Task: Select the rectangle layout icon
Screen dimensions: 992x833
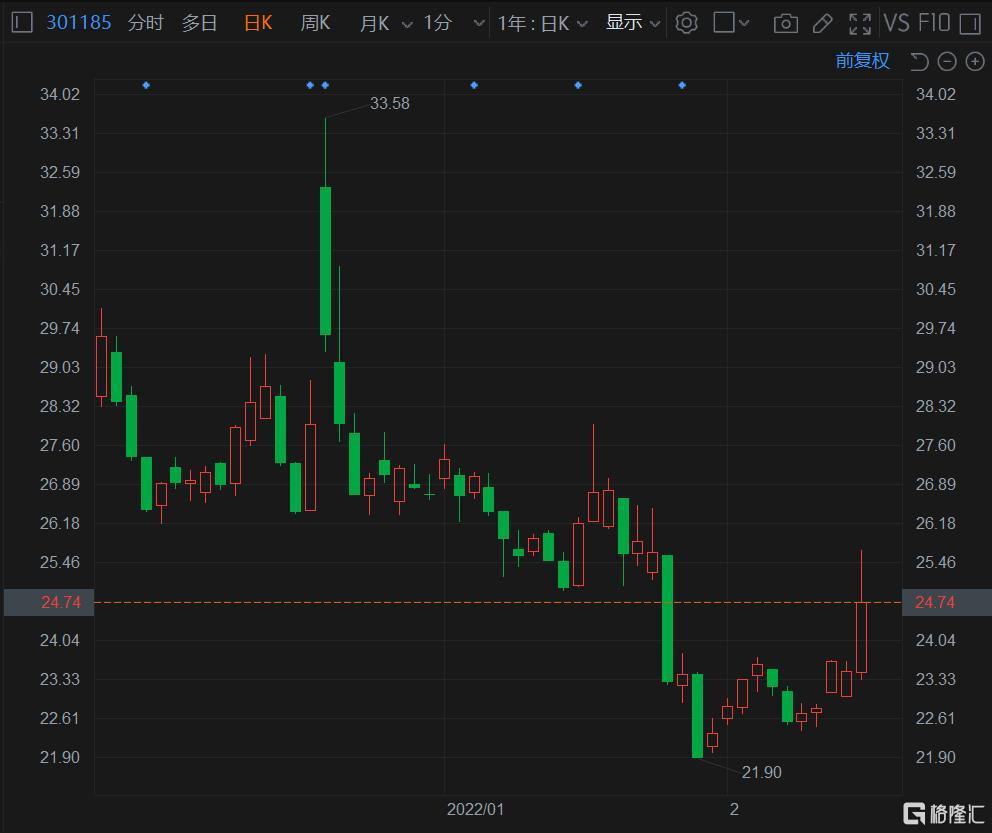Action: point(724,23)
